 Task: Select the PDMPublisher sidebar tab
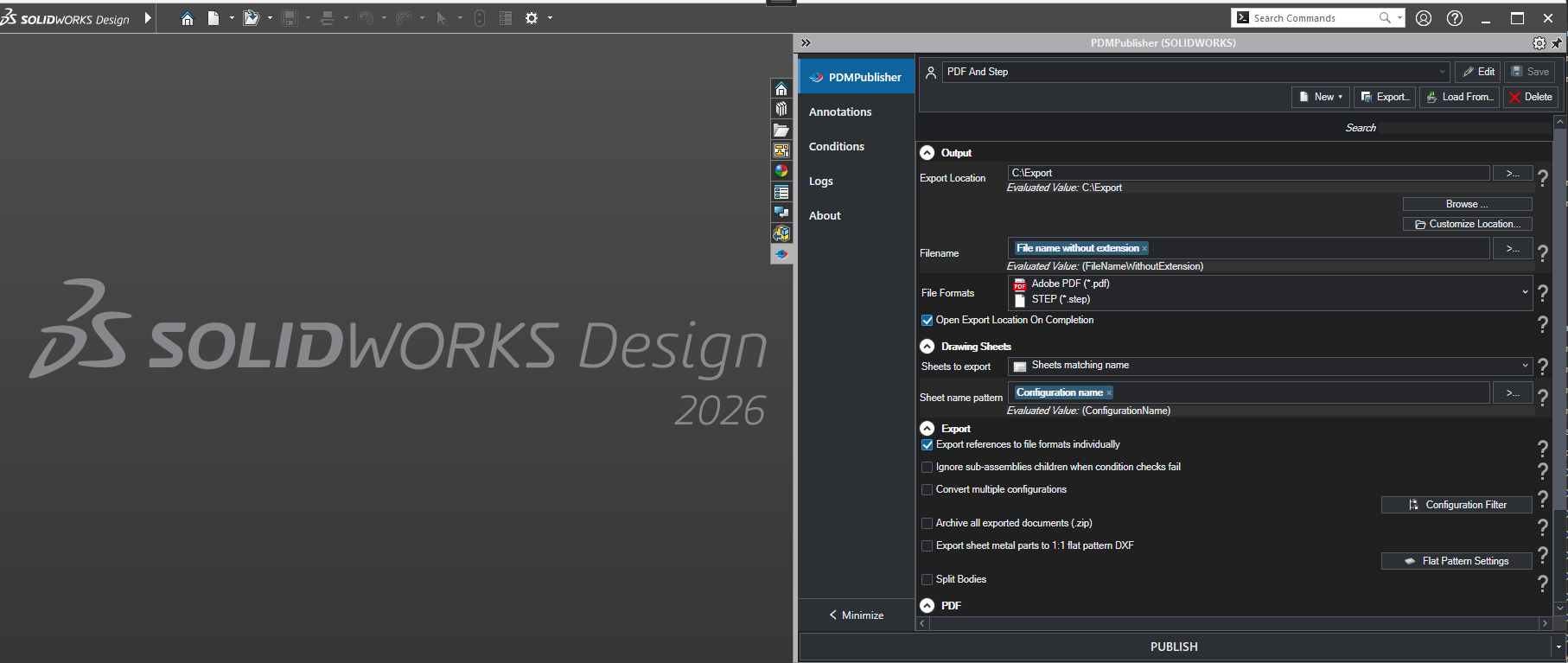click(857, 77)
